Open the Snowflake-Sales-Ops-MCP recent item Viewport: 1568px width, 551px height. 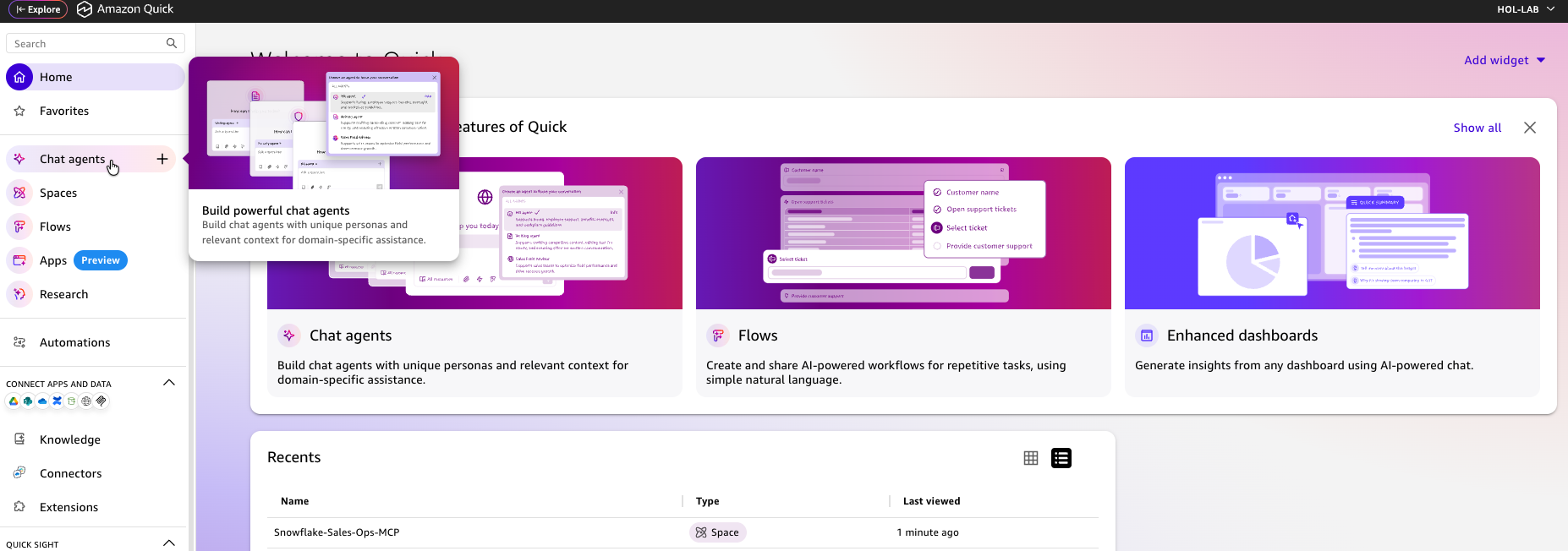pyautogui.click(x=337, y=532)
